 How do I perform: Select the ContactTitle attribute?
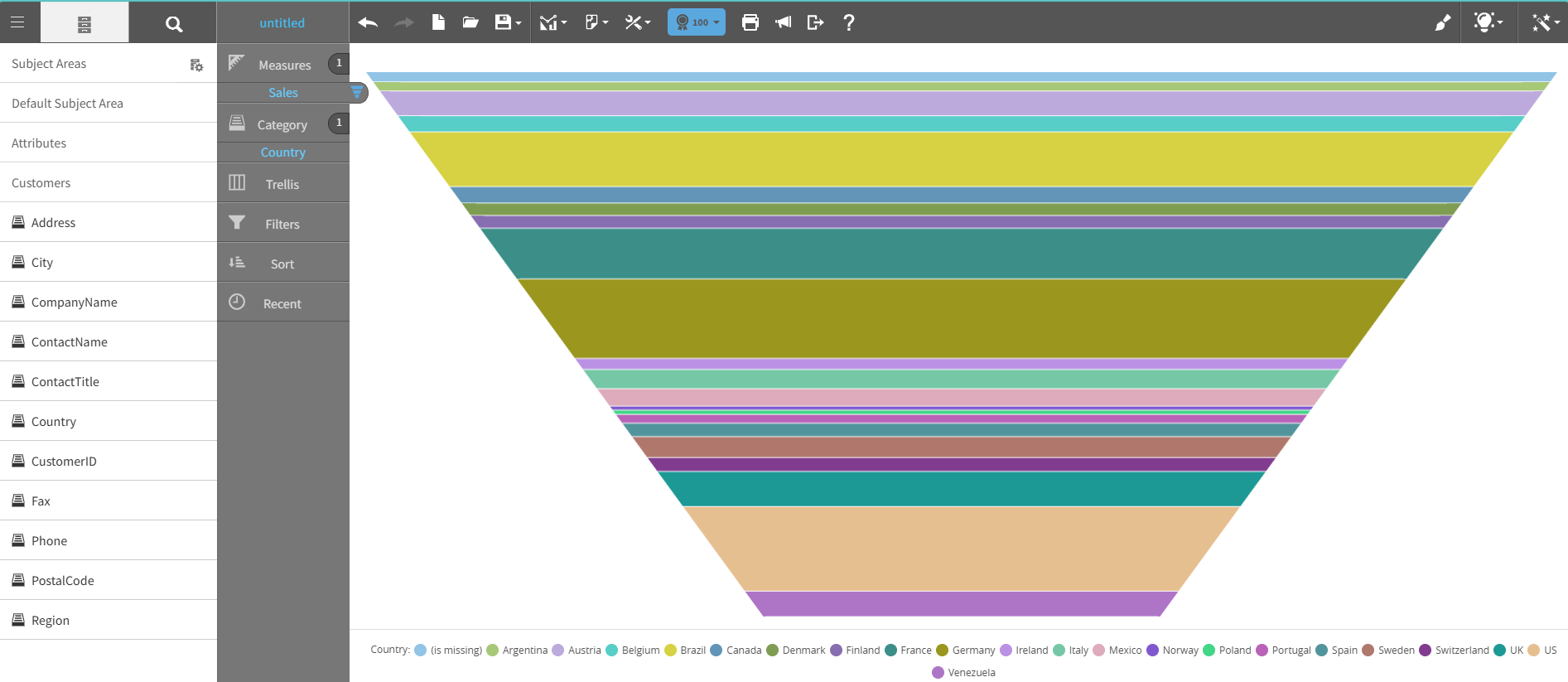pos(109,382)
